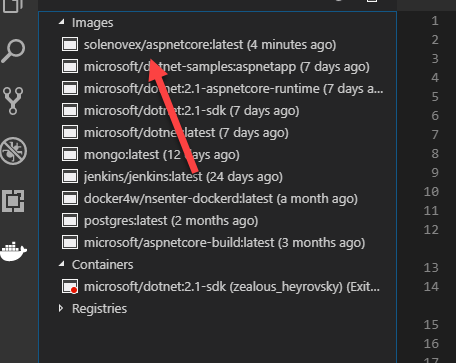Screen dimensions: 456x363
Task: Open the Explorer files icon
Action: click(13, 5)
